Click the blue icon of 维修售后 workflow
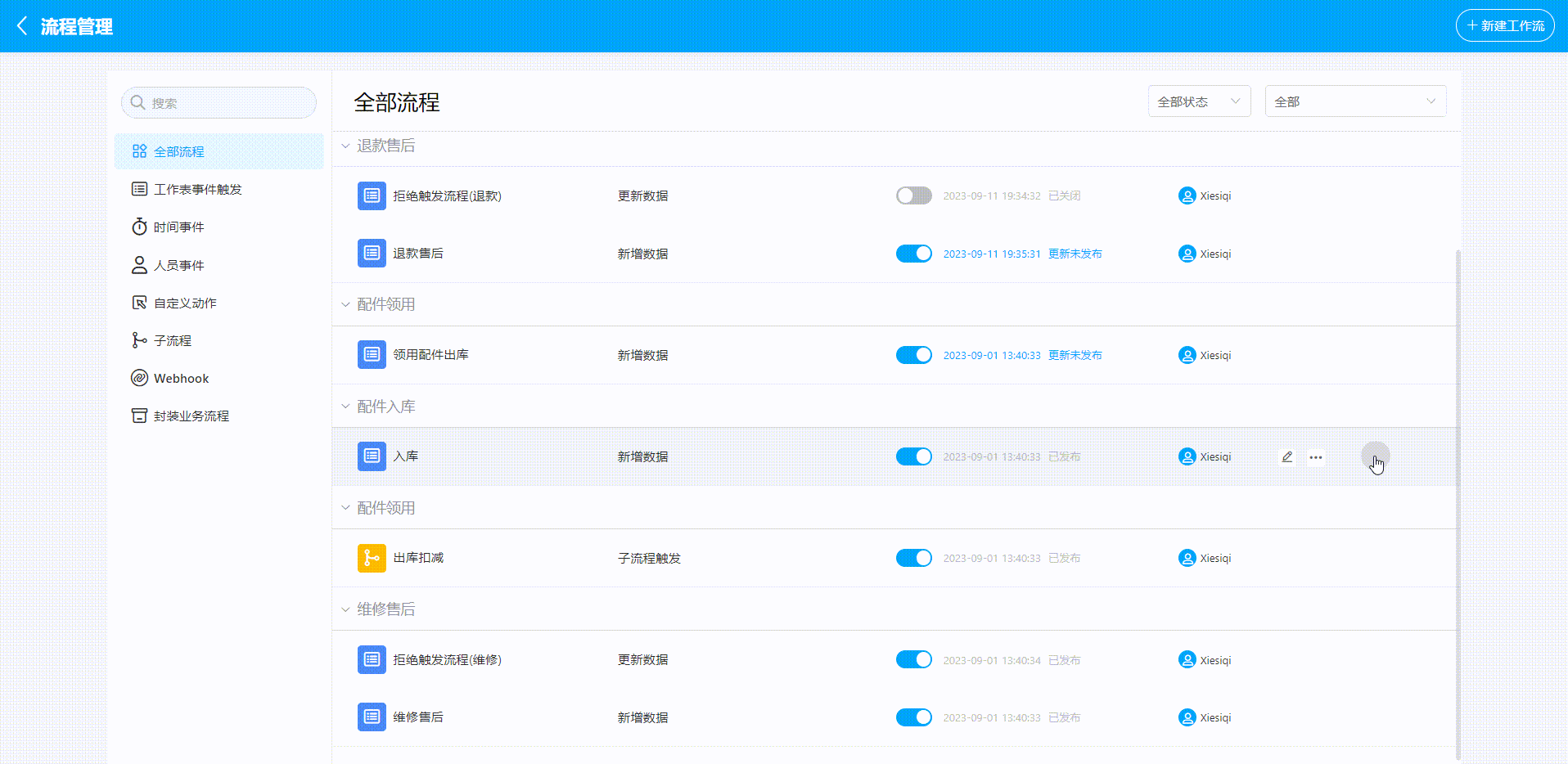Image resolution: width=1568 pixels, height=764 pixels. [372, 717]
